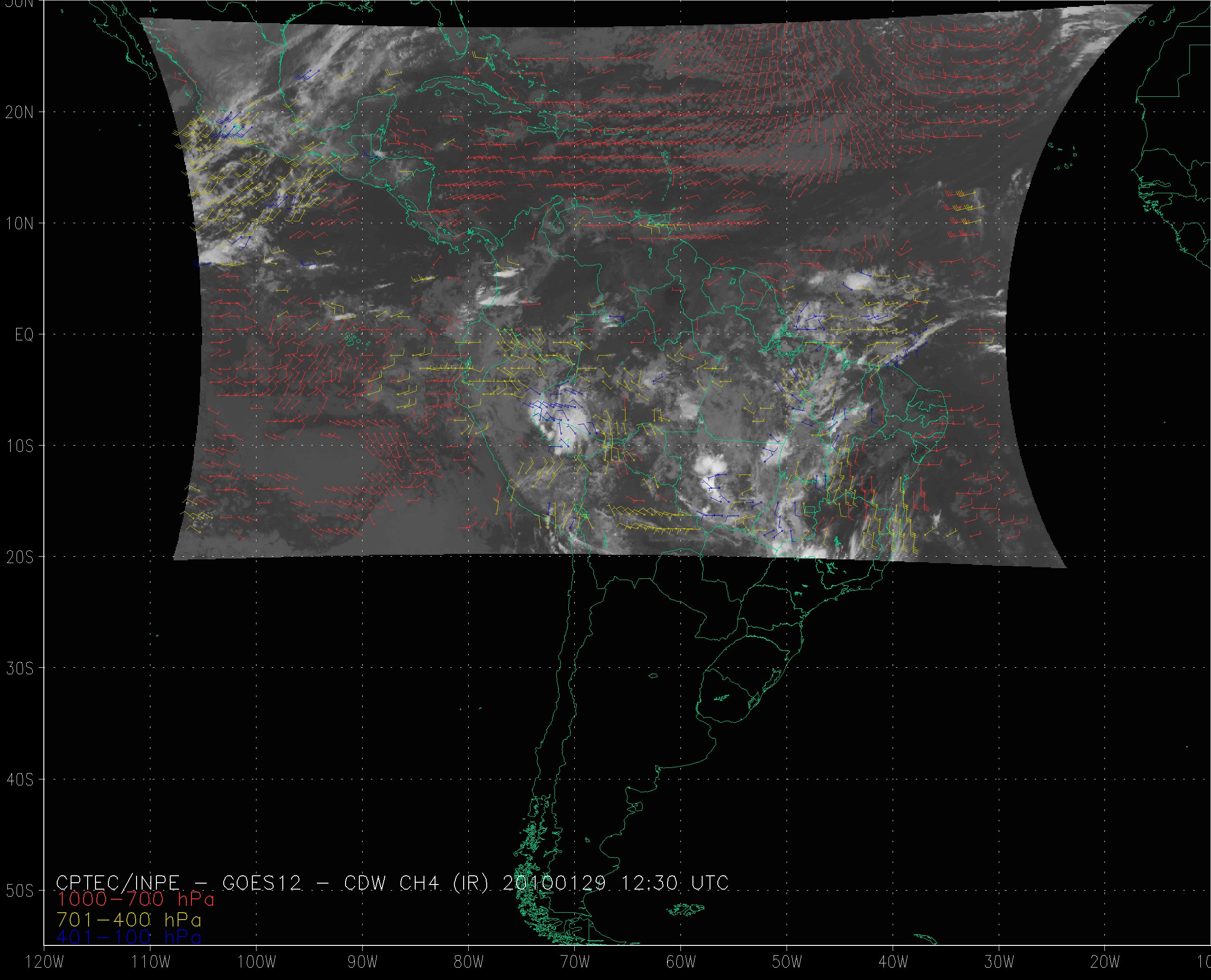The width and height of the screenshot is (1211, 980).
Task: Click the 90W longitude label
Action: point(363,962)
